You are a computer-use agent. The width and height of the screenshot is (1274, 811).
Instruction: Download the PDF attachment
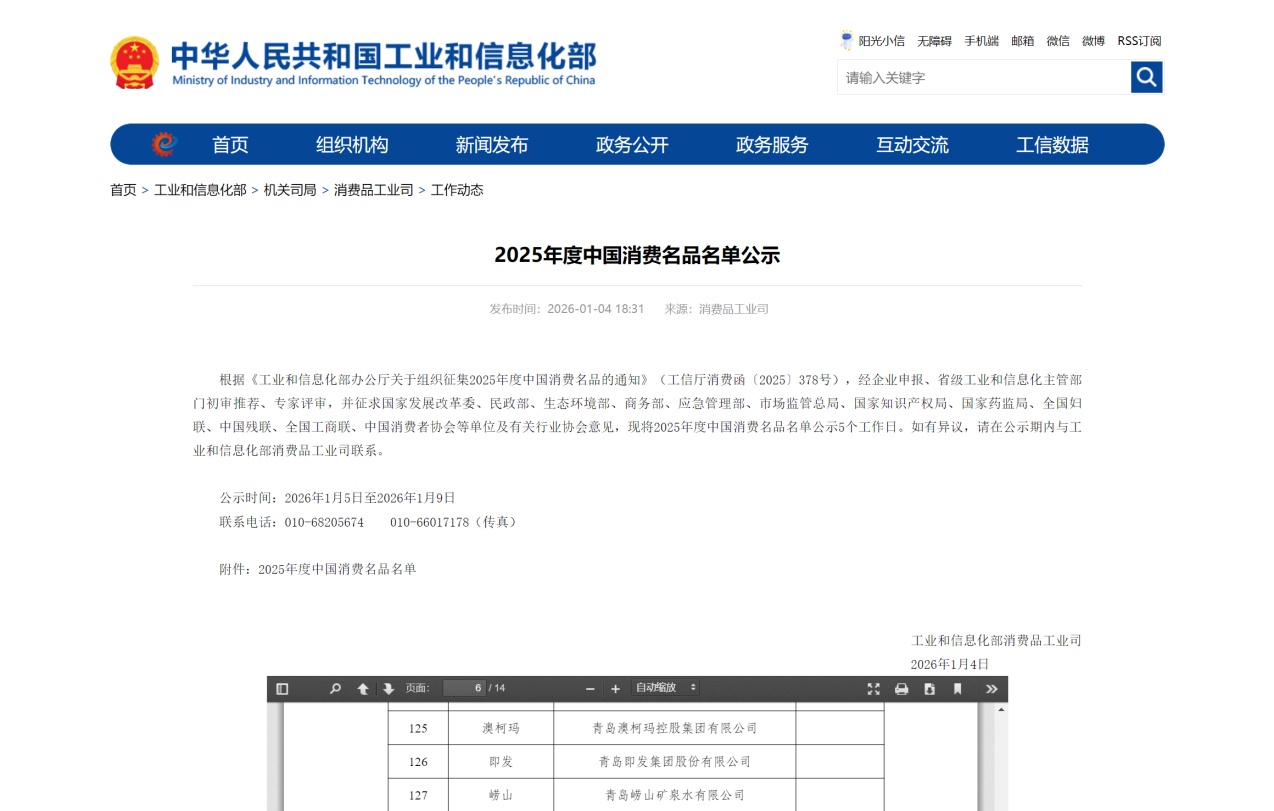click(x=928, y=688)
